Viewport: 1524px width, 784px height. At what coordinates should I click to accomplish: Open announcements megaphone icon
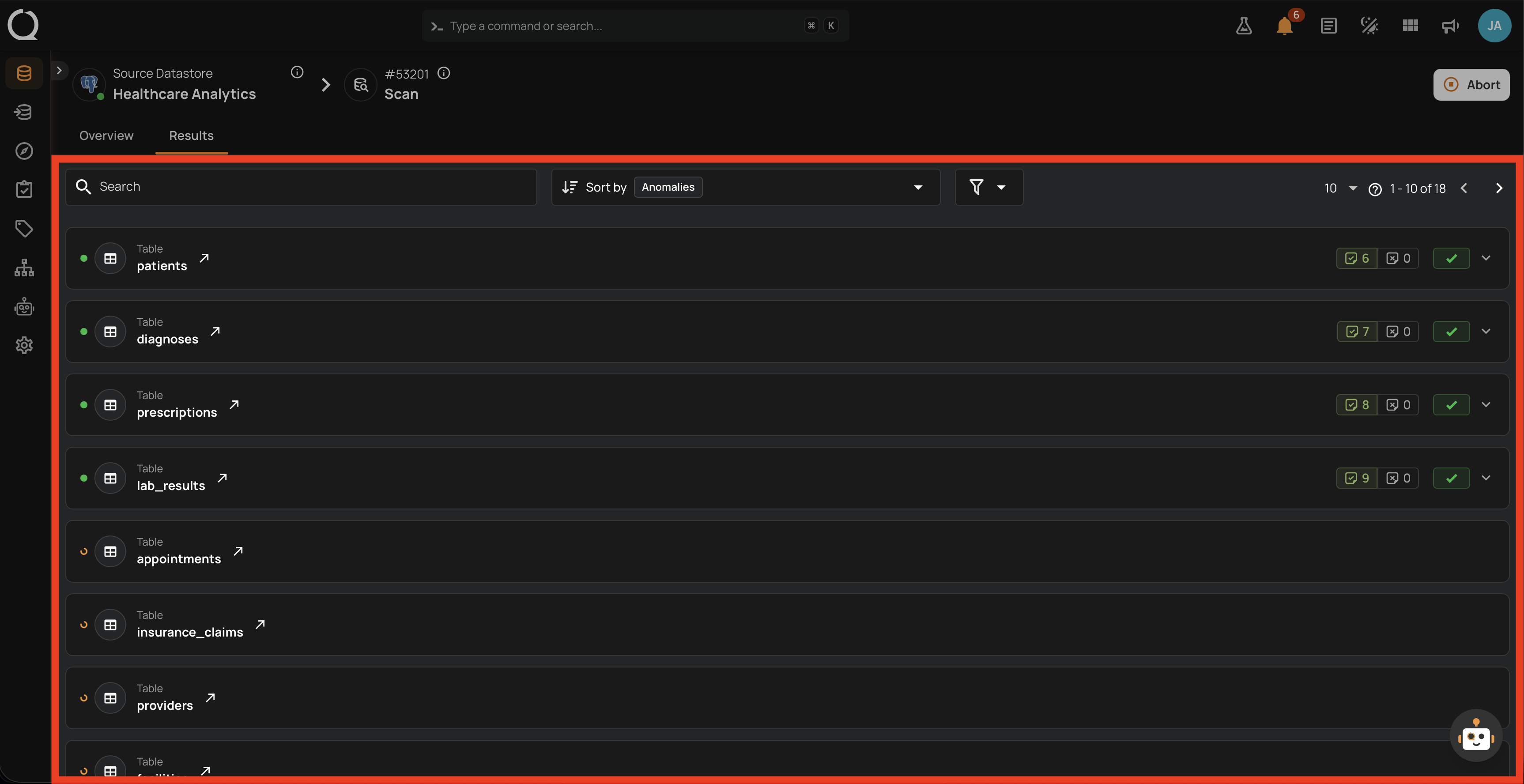pyautogui.click(x=1450, y=26)
